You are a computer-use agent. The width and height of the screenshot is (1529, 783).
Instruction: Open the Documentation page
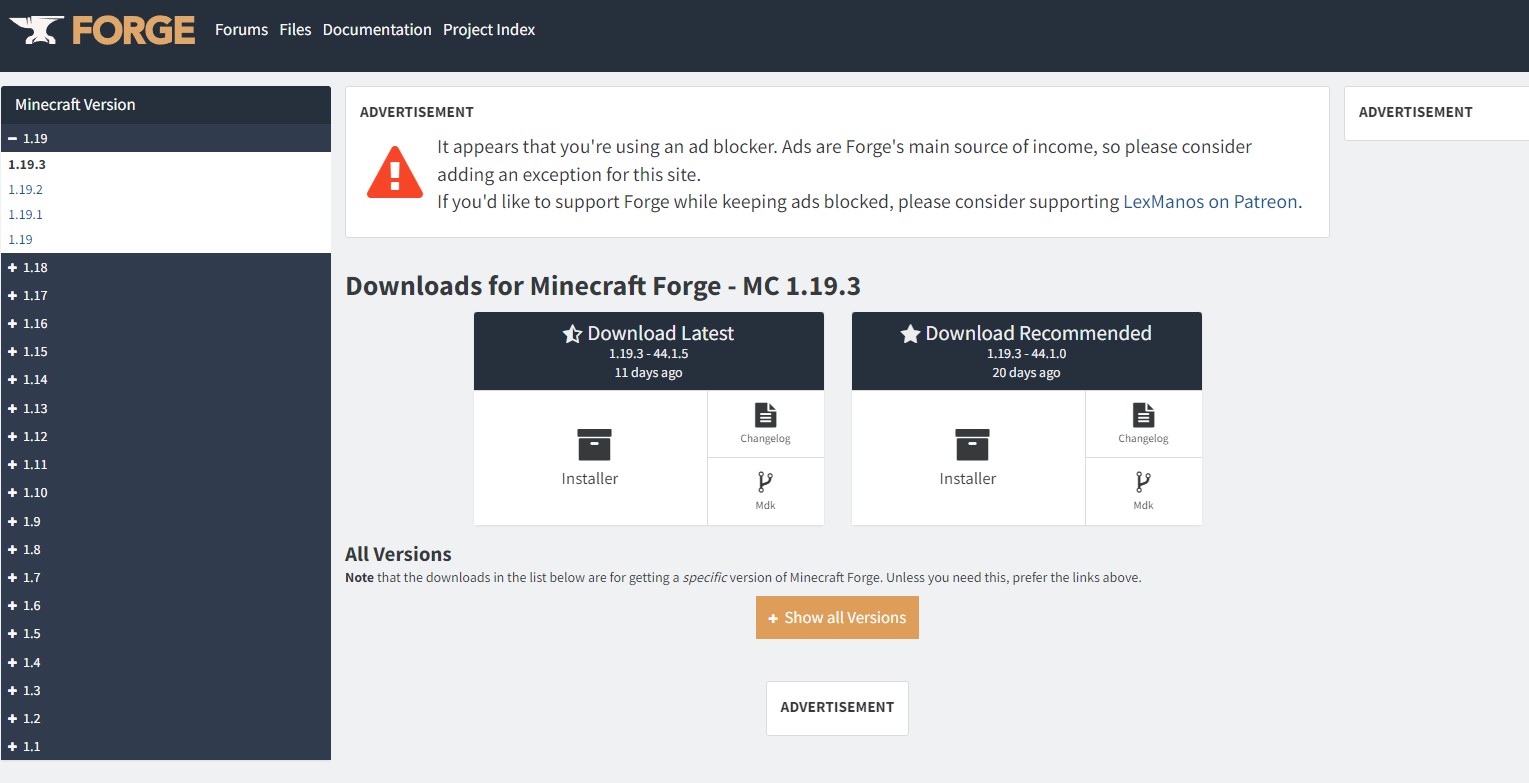pos(377,29)
